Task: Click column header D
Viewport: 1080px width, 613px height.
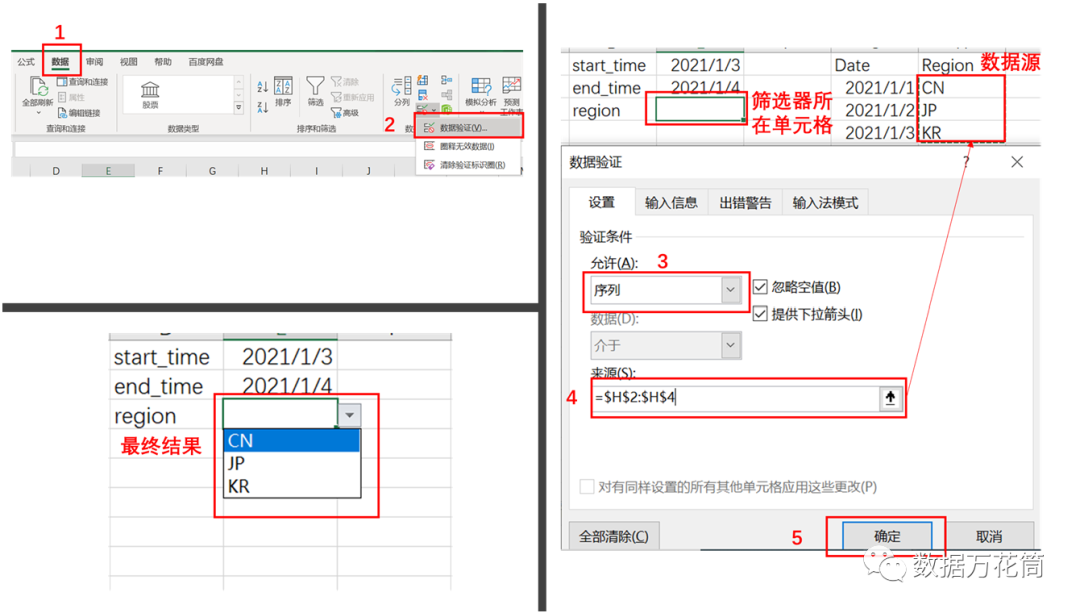Action: [56, 171]
